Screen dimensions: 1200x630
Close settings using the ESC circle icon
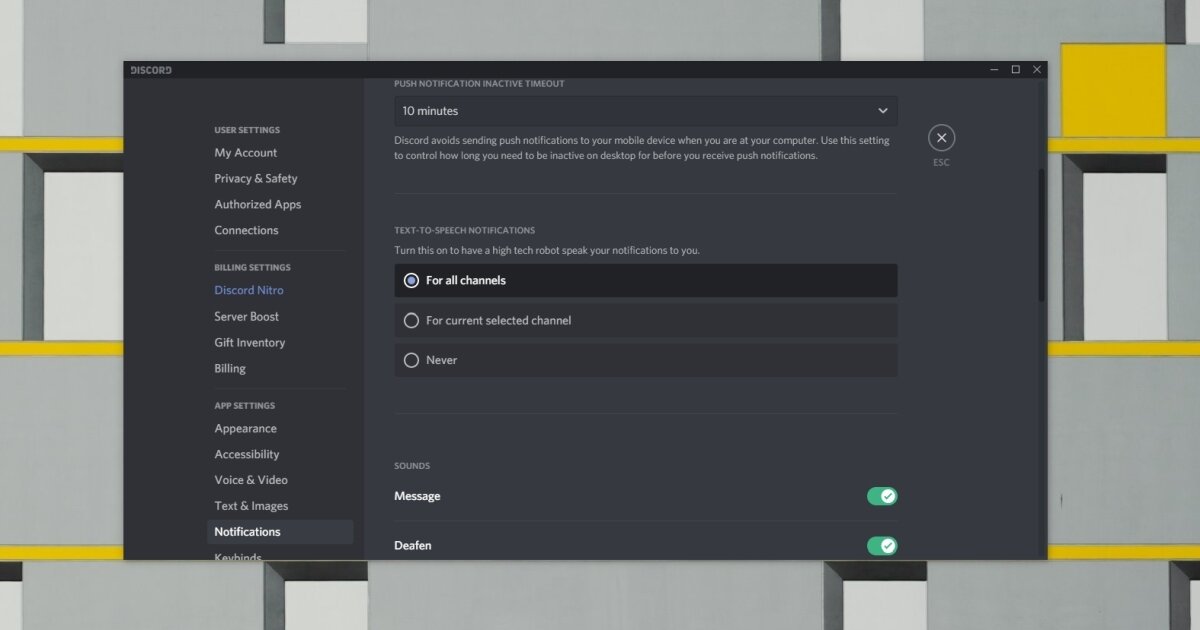pyautogui.click(x=941, y=137)
